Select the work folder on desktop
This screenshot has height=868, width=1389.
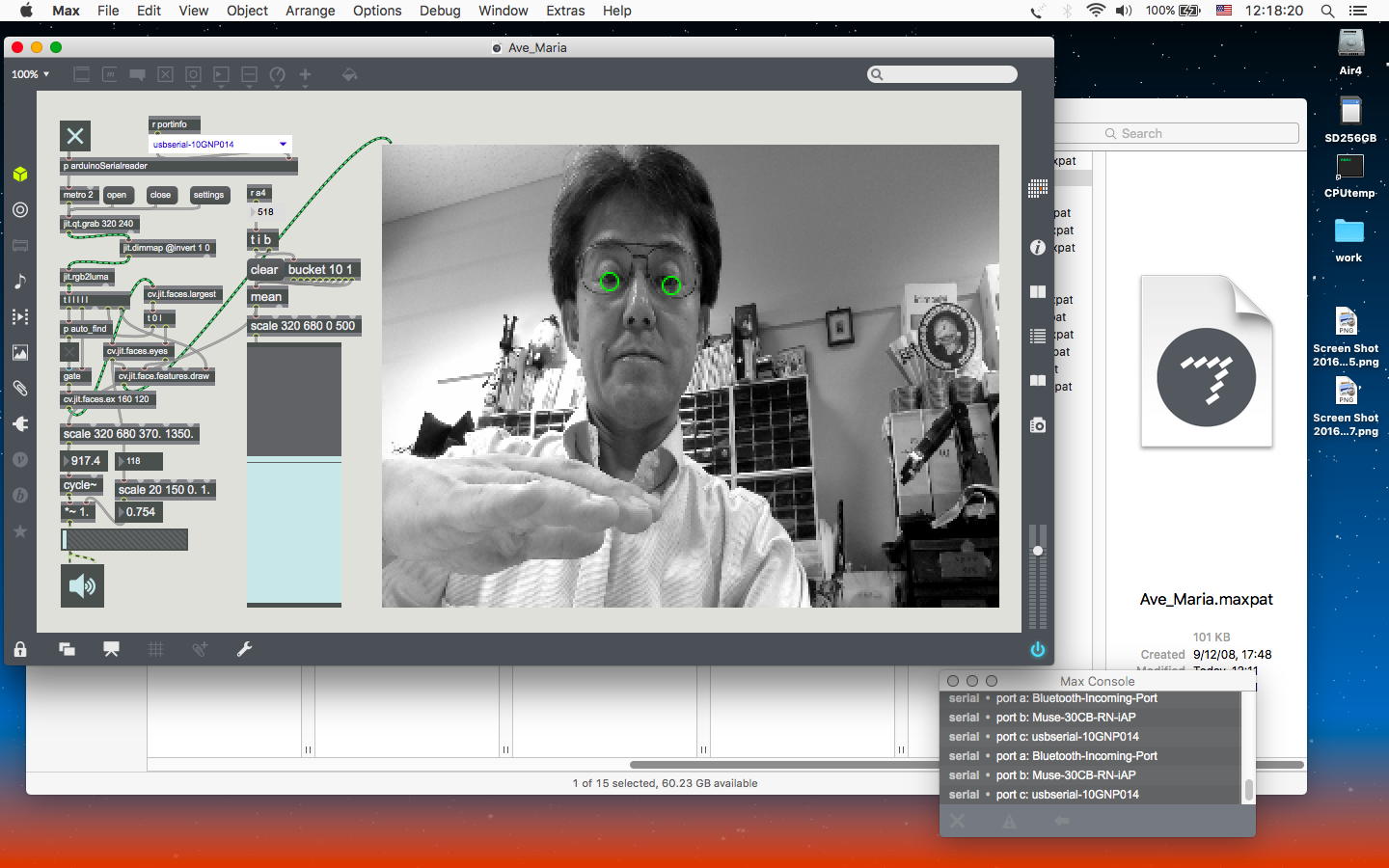(x=1348, y=240)
